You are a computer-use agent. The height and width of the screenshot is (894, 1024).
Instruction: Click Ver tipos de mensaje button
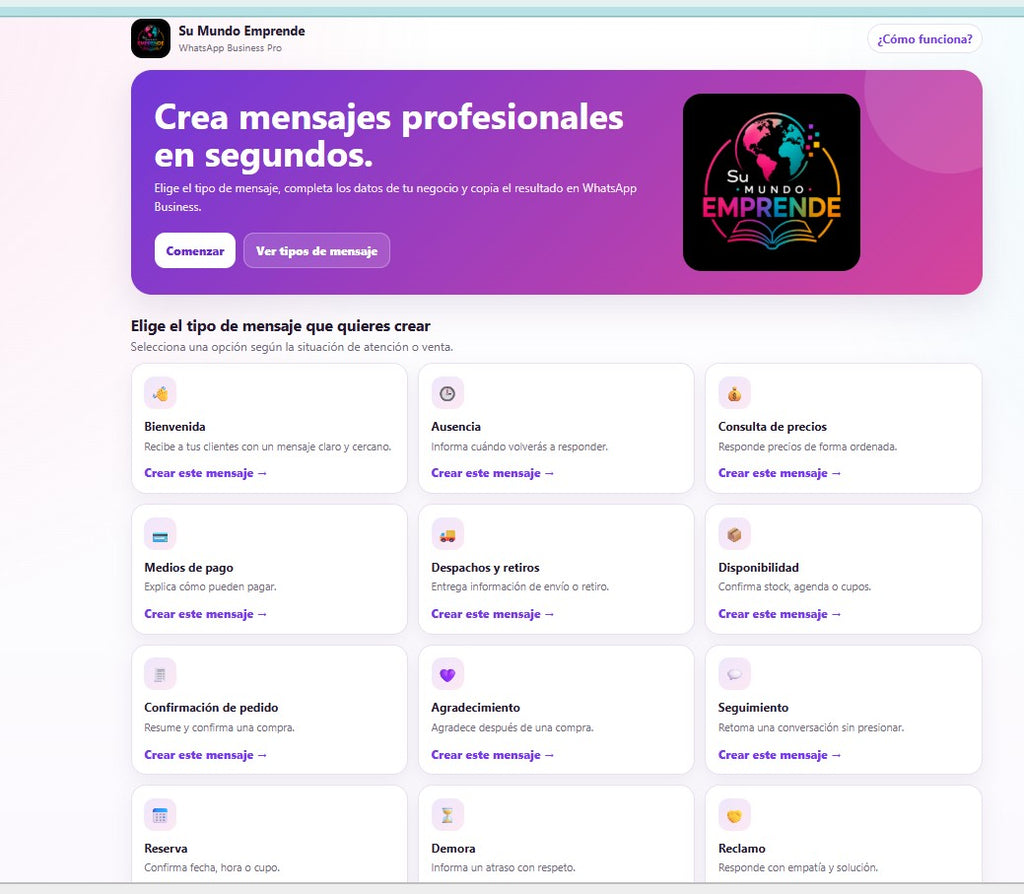[317, 251]
